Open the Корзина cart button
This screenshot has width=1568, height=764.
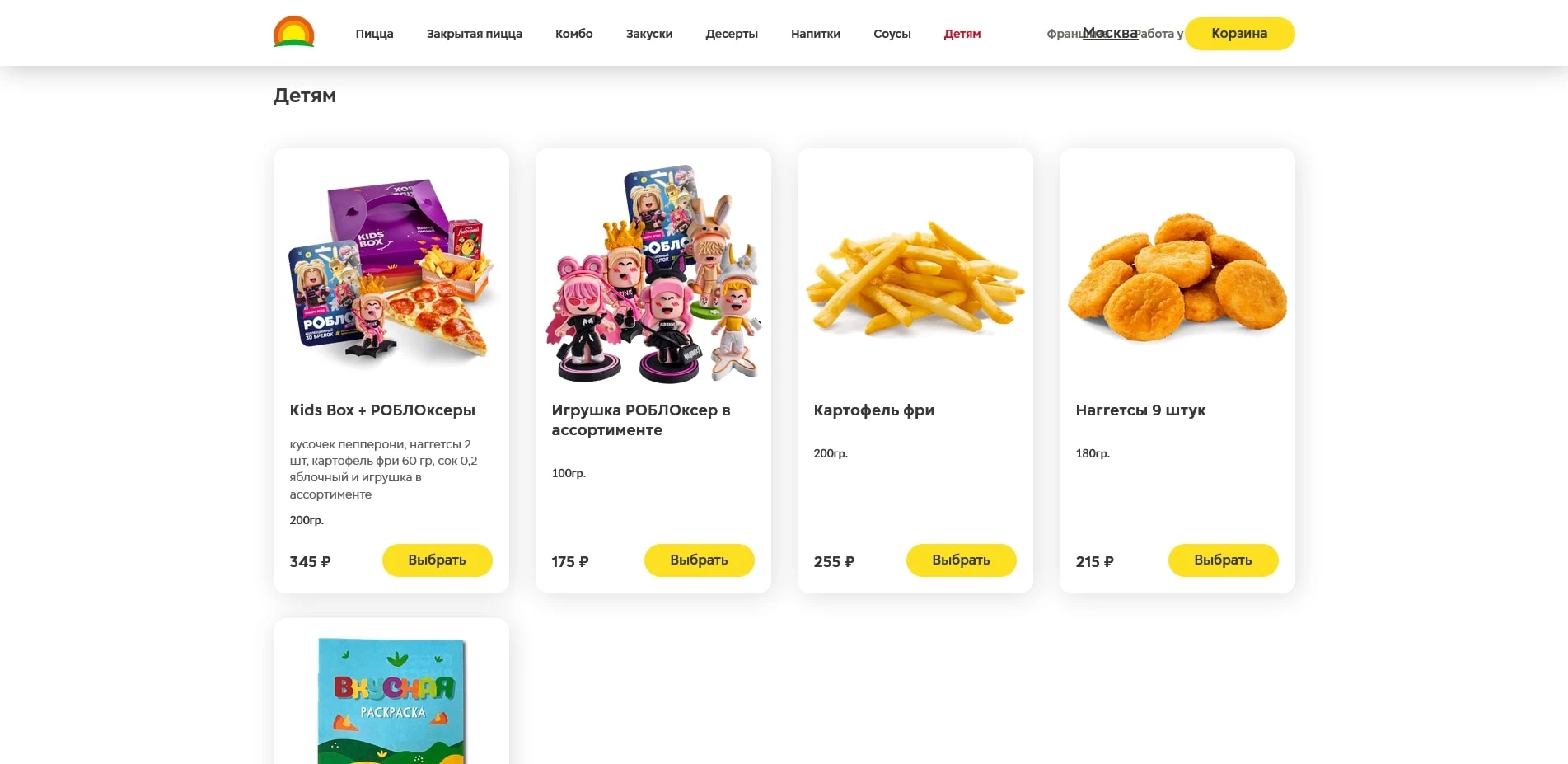point(1239,34)
